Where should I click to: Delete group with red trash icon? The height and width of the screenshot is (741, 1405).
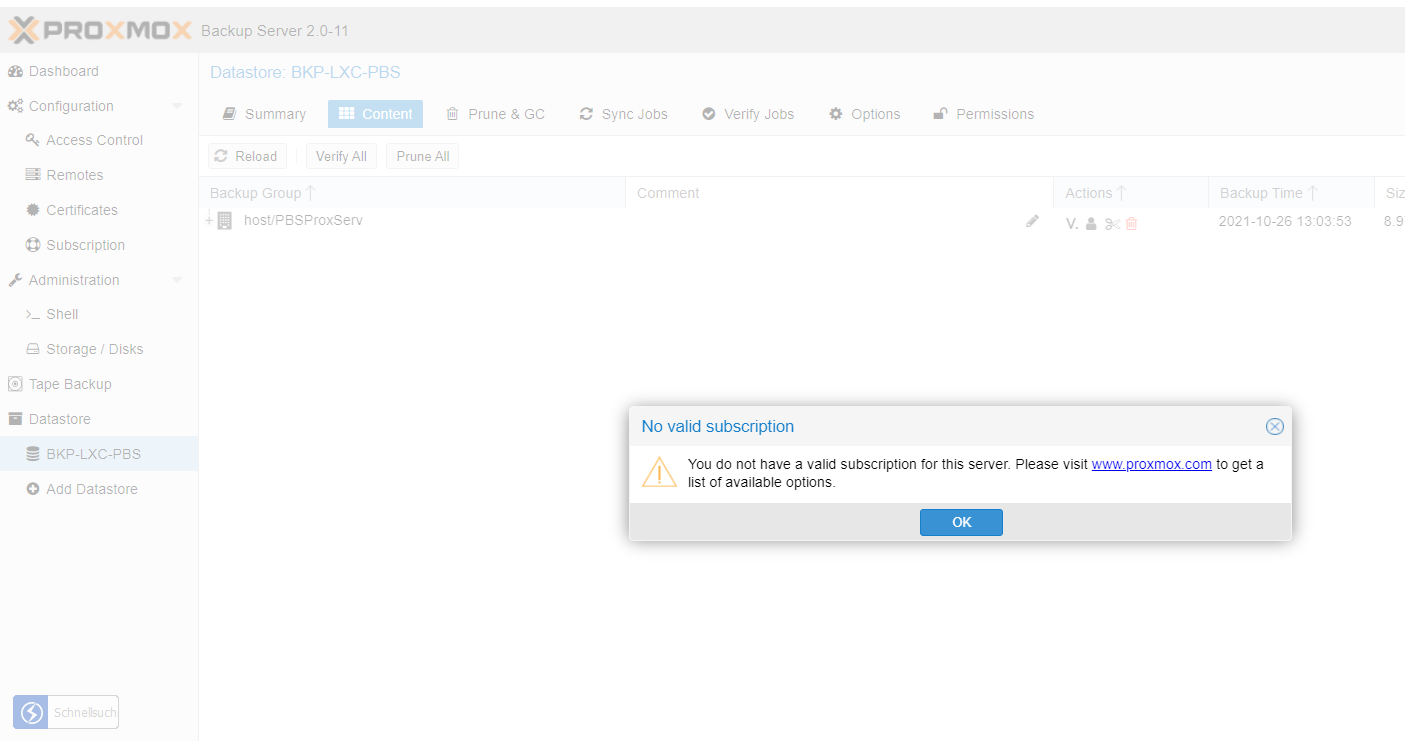click(x=1131, y=224)
